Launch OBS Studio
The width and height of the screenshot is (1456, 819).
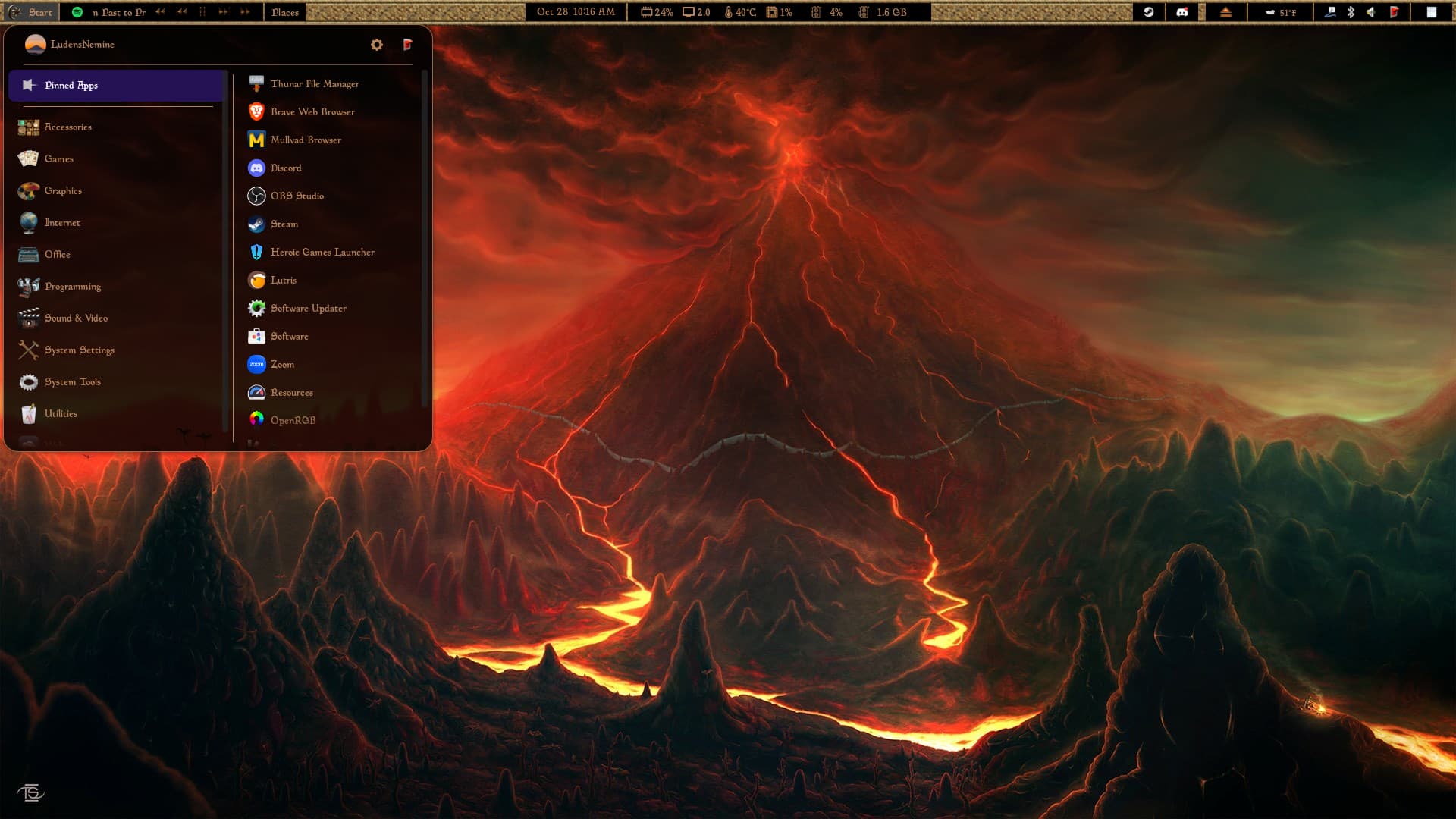[297, 196]
